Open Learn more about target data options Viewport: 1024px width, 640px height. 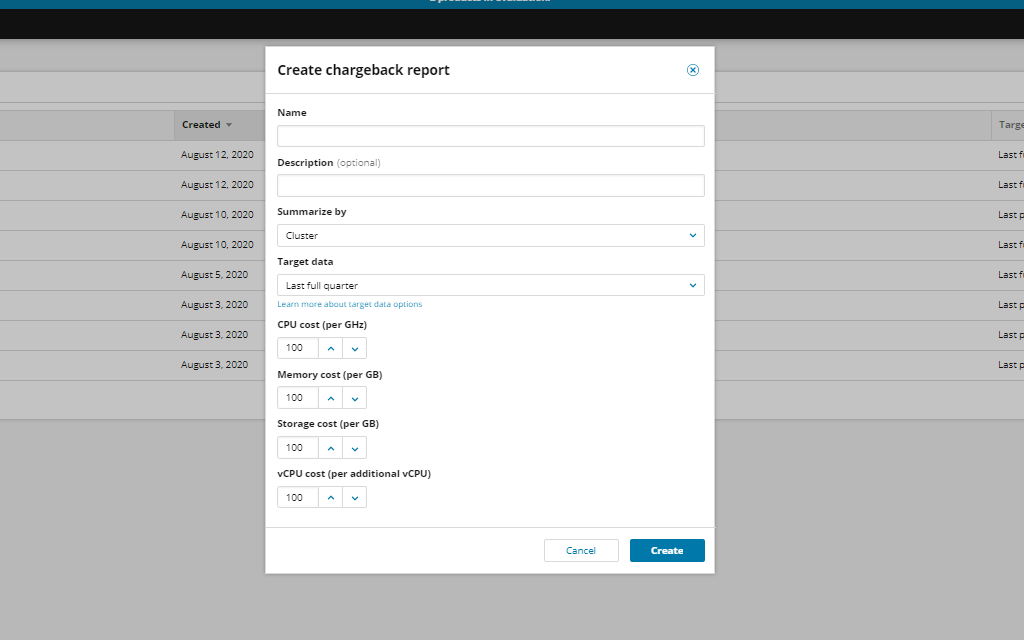[350, 304]
